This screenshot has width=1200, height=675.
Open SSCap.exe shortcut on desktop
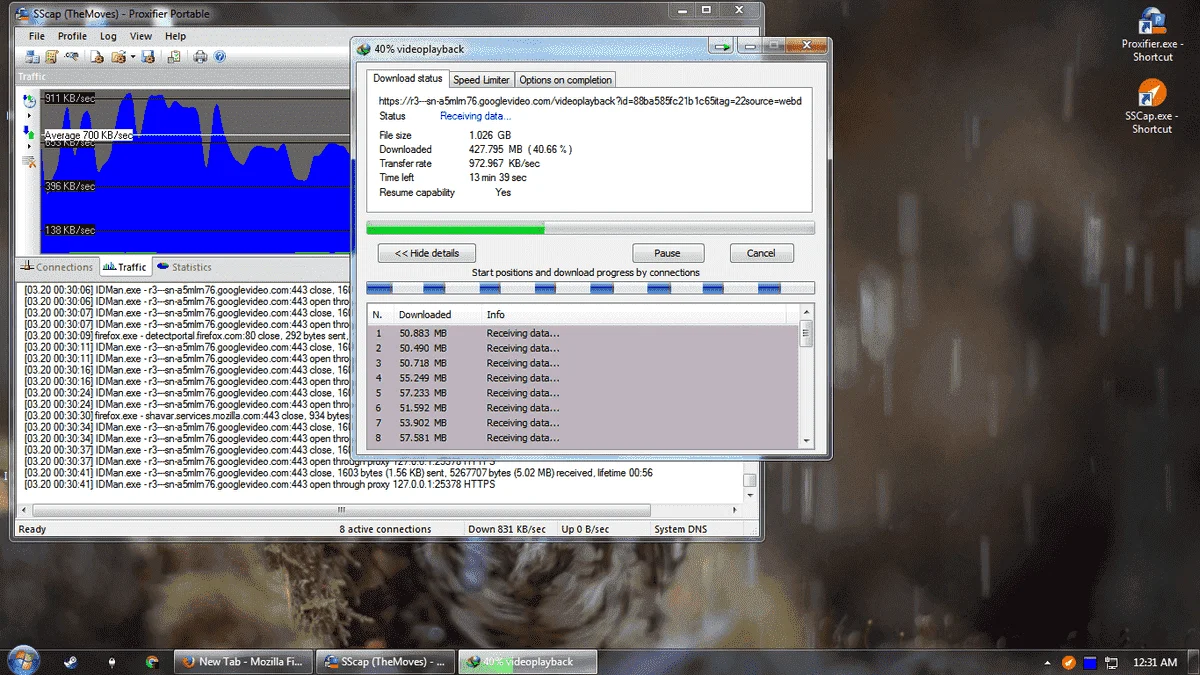[1152, 107]
